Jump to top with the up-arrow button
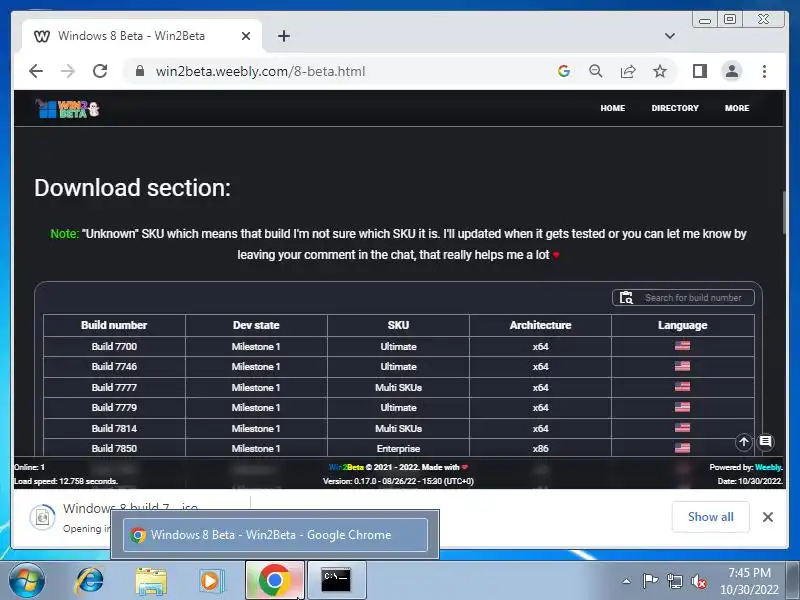 tap(743, 442)
